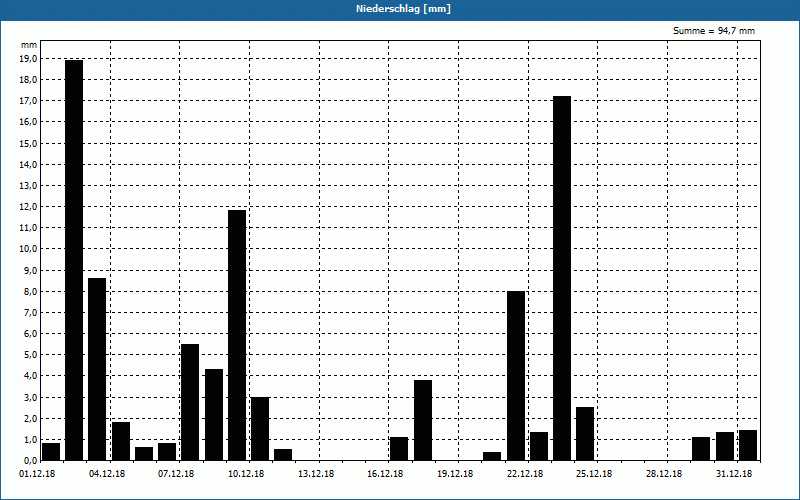Select the bar reaching about 8,6 mm
The image size is (800, 500).
(x=97, y=369)
